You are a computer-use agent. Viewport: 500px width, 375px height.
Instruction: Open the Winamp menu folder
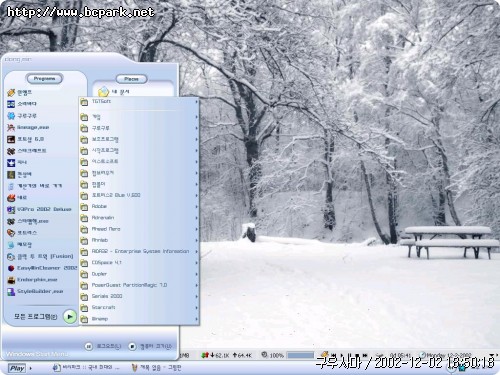[139, 319]
